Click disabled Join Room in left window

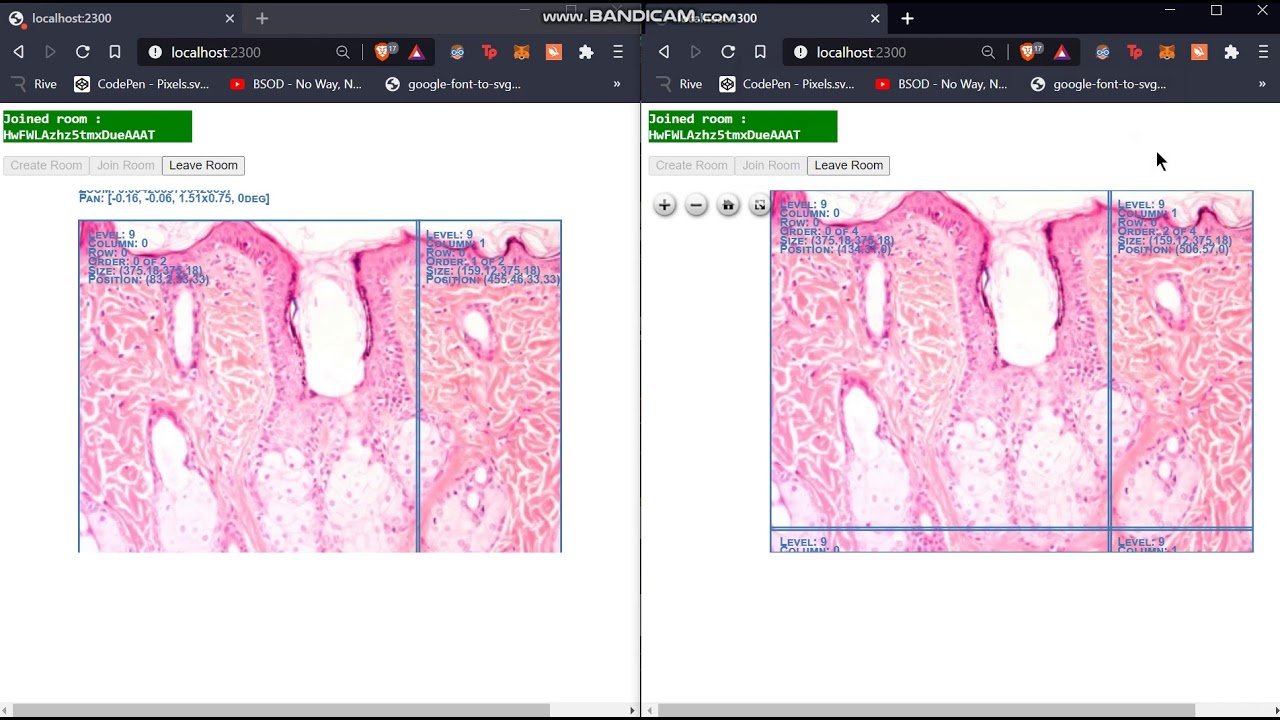125,165
